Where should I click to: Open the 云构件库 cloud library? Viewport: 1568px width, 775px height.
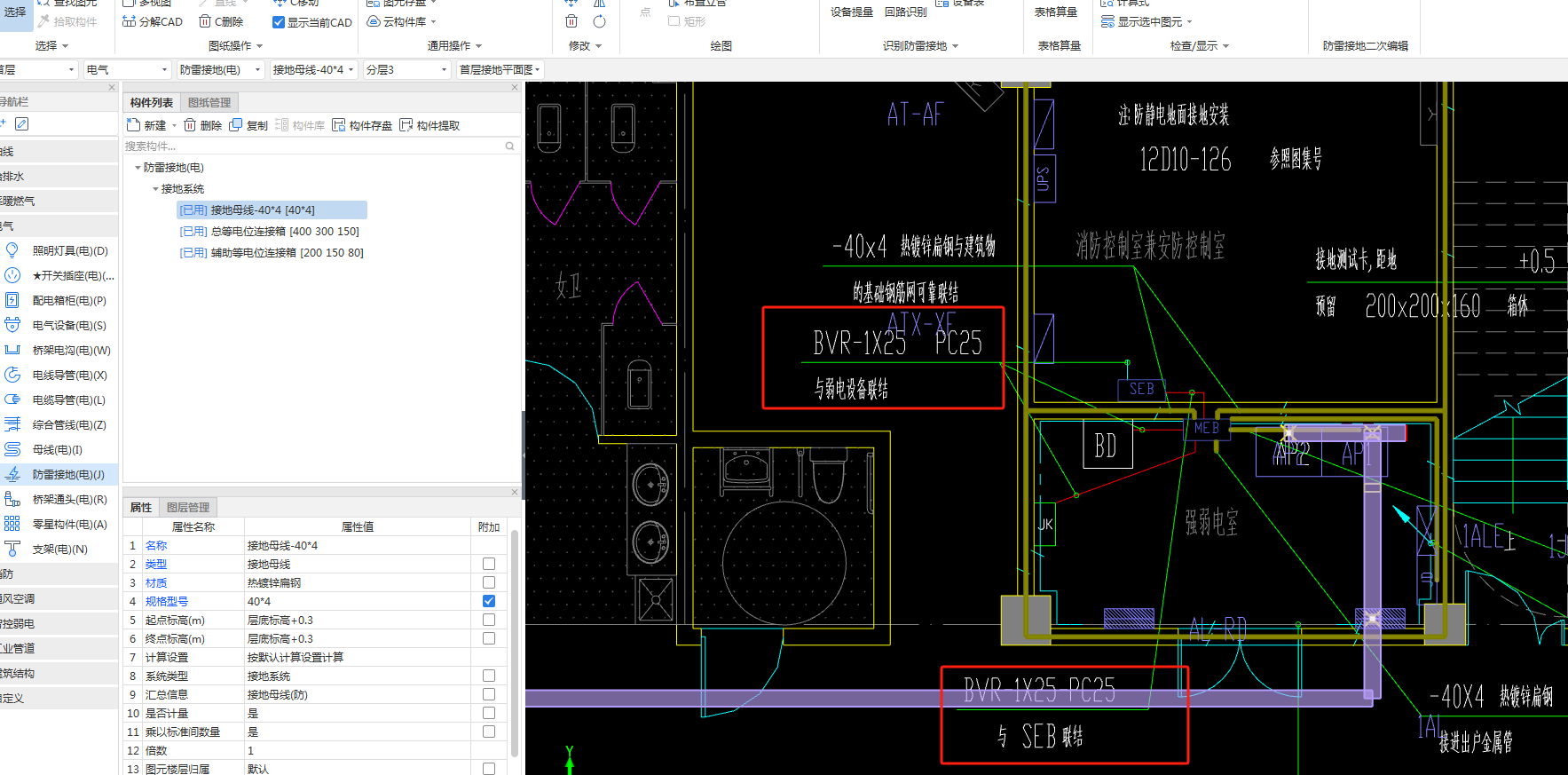[x=401, y=21]
